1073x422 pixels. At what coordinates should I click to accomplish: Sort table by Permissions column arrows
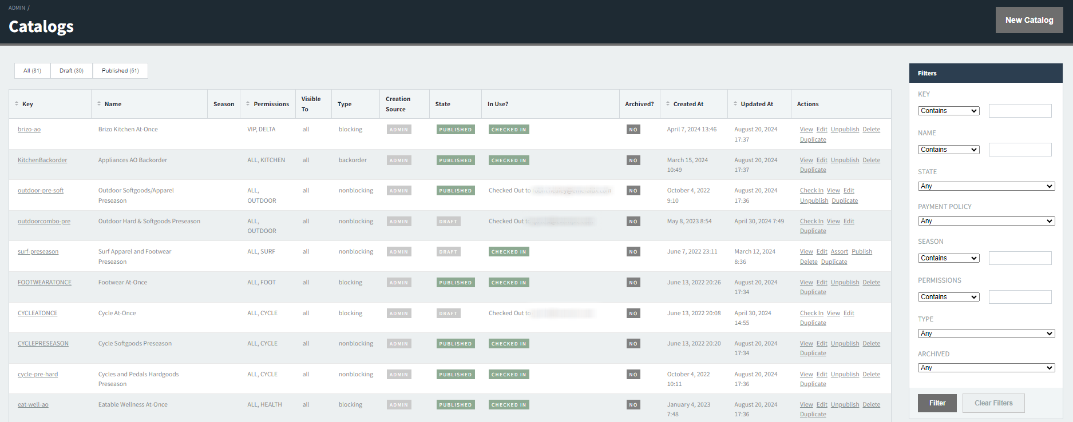tap(248, 104)
